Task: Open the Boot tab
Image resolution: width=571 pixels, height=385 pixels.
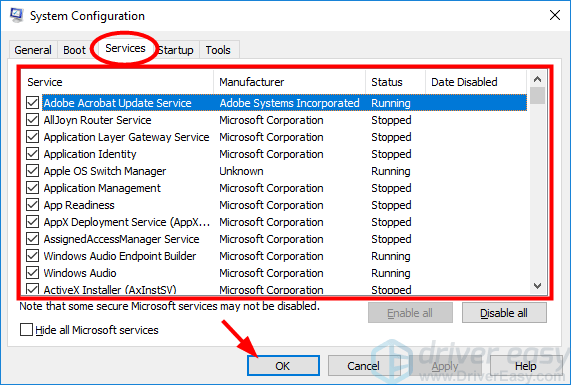Action: [74, 50]
